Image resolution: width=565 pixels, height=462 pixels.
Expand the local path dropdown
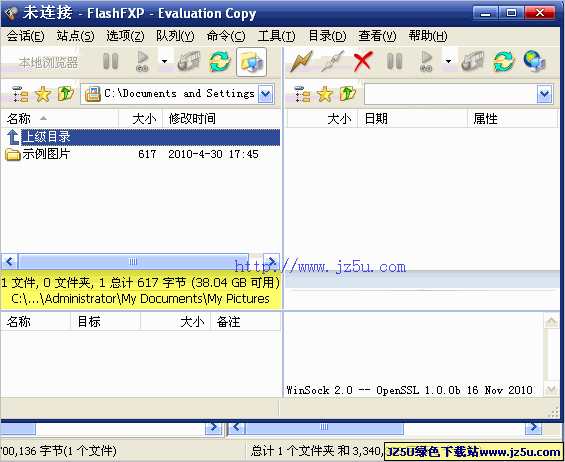pyautogui.click(x=266, y=94)
